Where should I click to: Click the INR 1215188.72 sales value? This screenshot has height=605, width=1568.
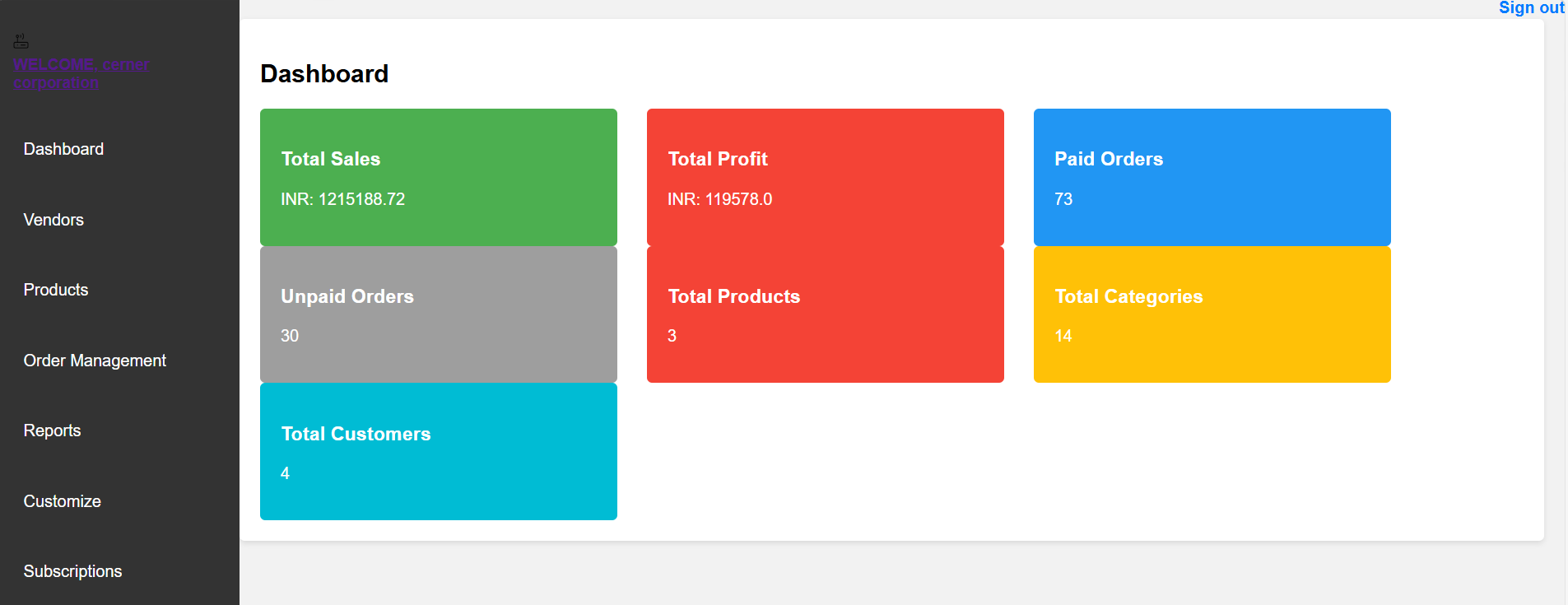[x=342, y=199]
